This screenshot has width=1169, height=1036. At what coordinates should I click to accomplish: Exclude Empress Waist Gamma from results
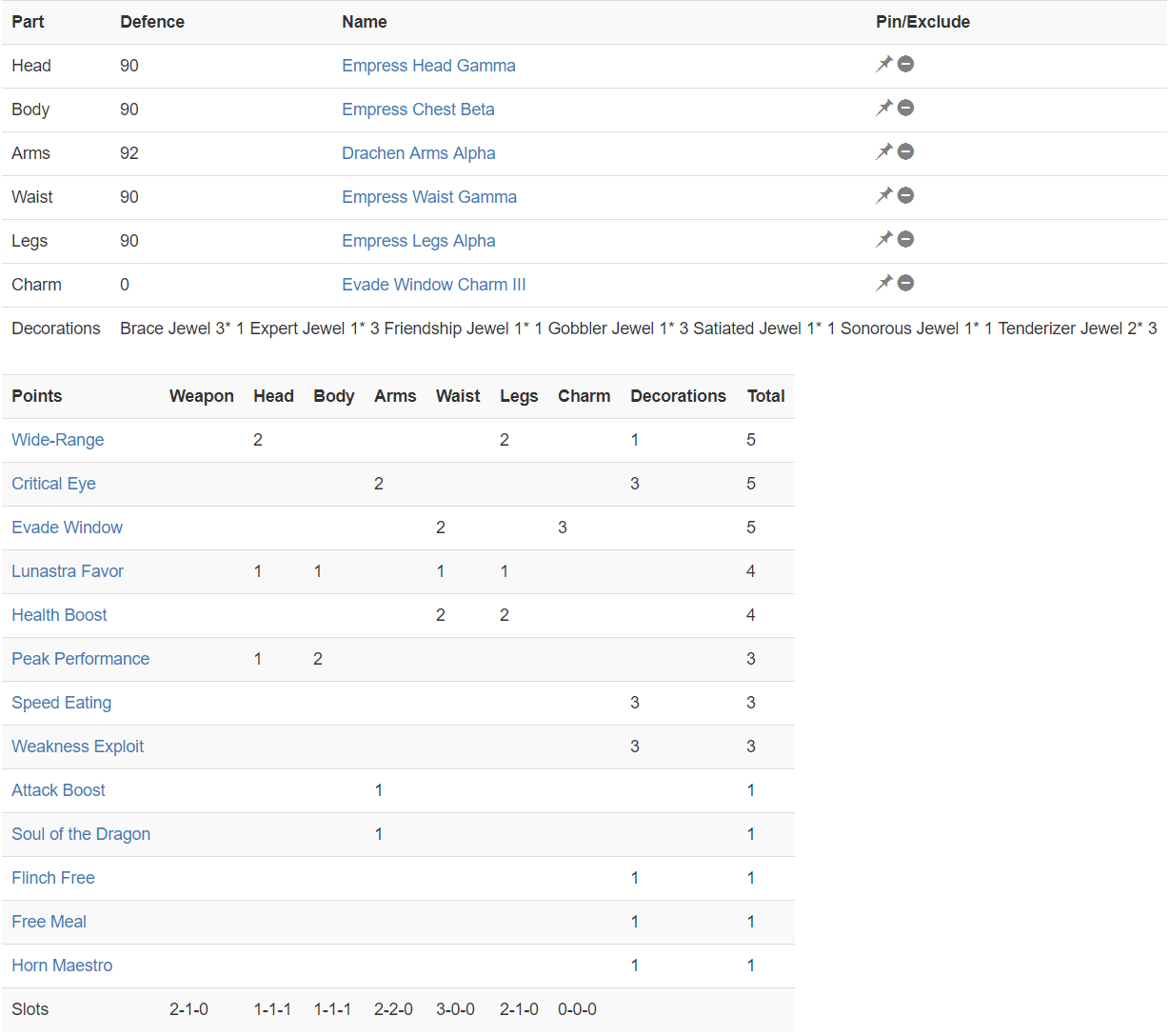coord(906,195)
